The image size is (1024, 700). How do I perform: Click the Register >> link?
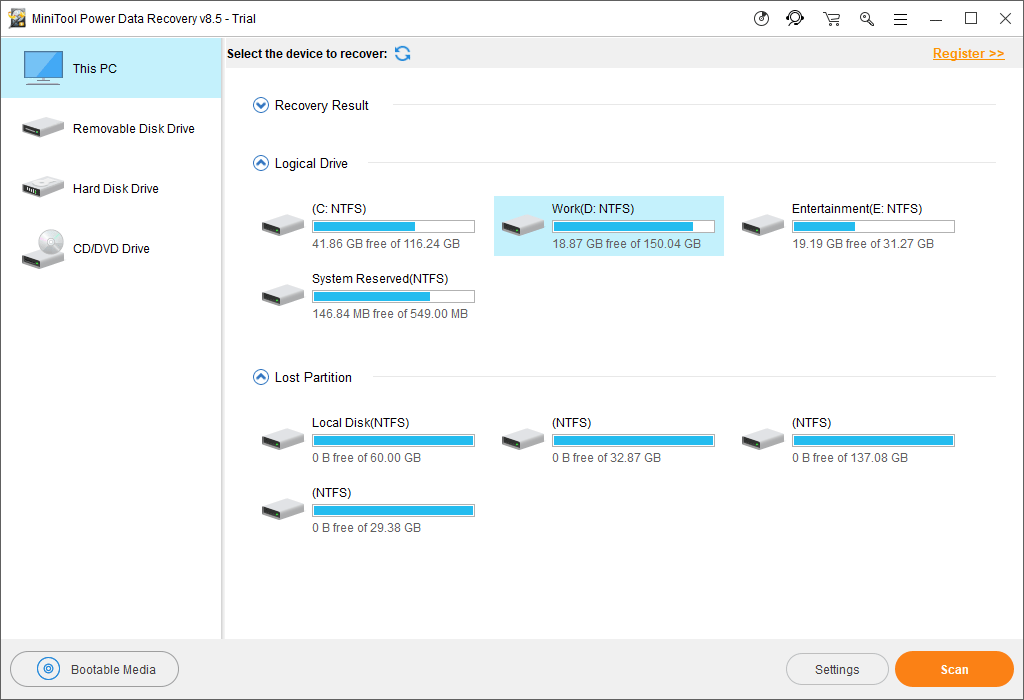click(x=968, y=54)
